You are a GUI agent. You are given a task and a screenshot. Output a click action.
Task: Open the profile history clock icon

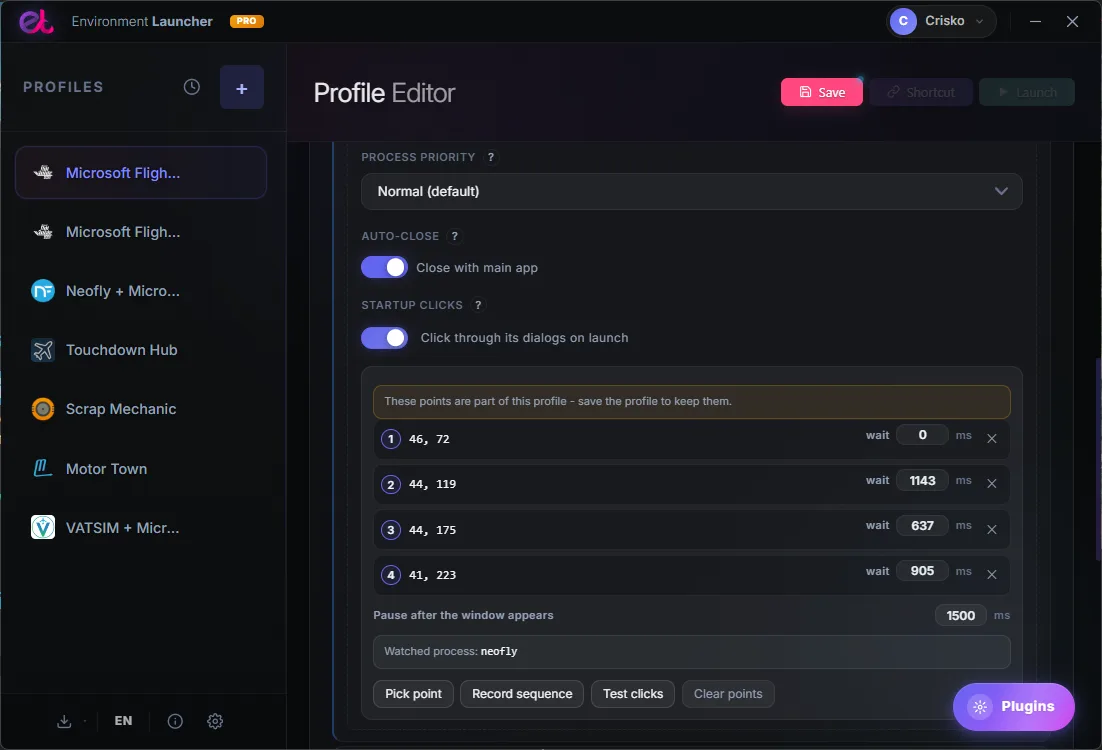click(192, 87)
